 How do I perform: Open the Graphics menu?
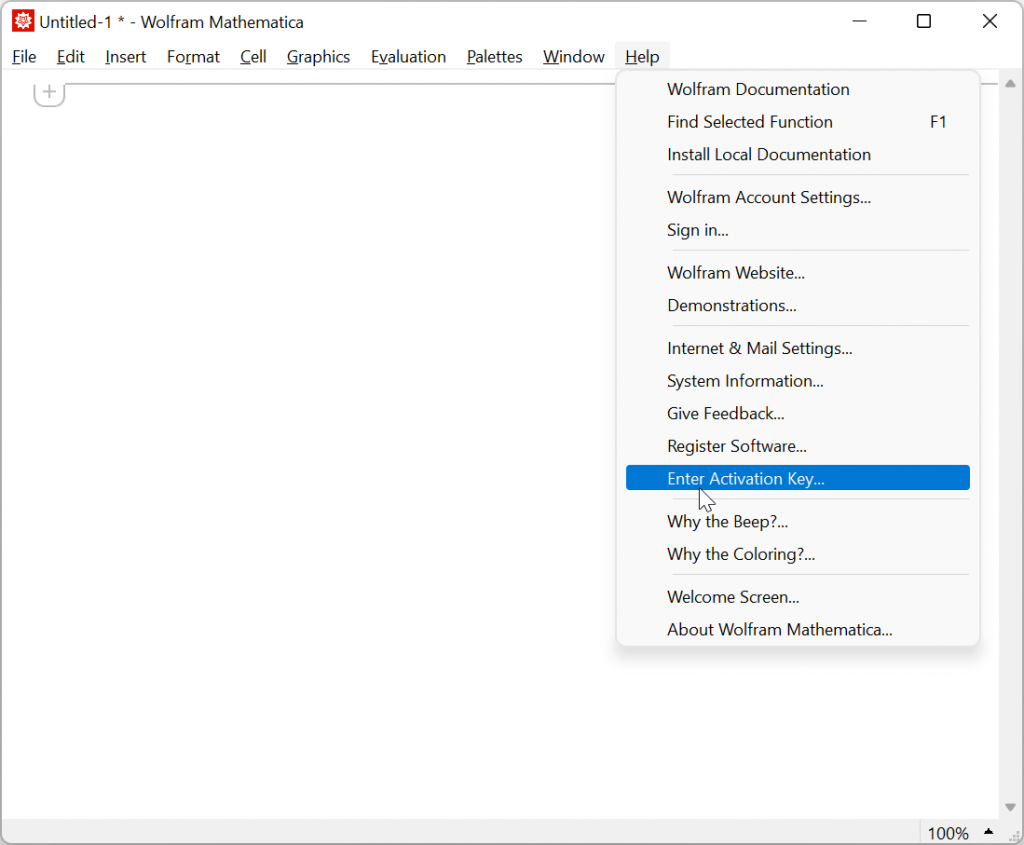(318, 57)
